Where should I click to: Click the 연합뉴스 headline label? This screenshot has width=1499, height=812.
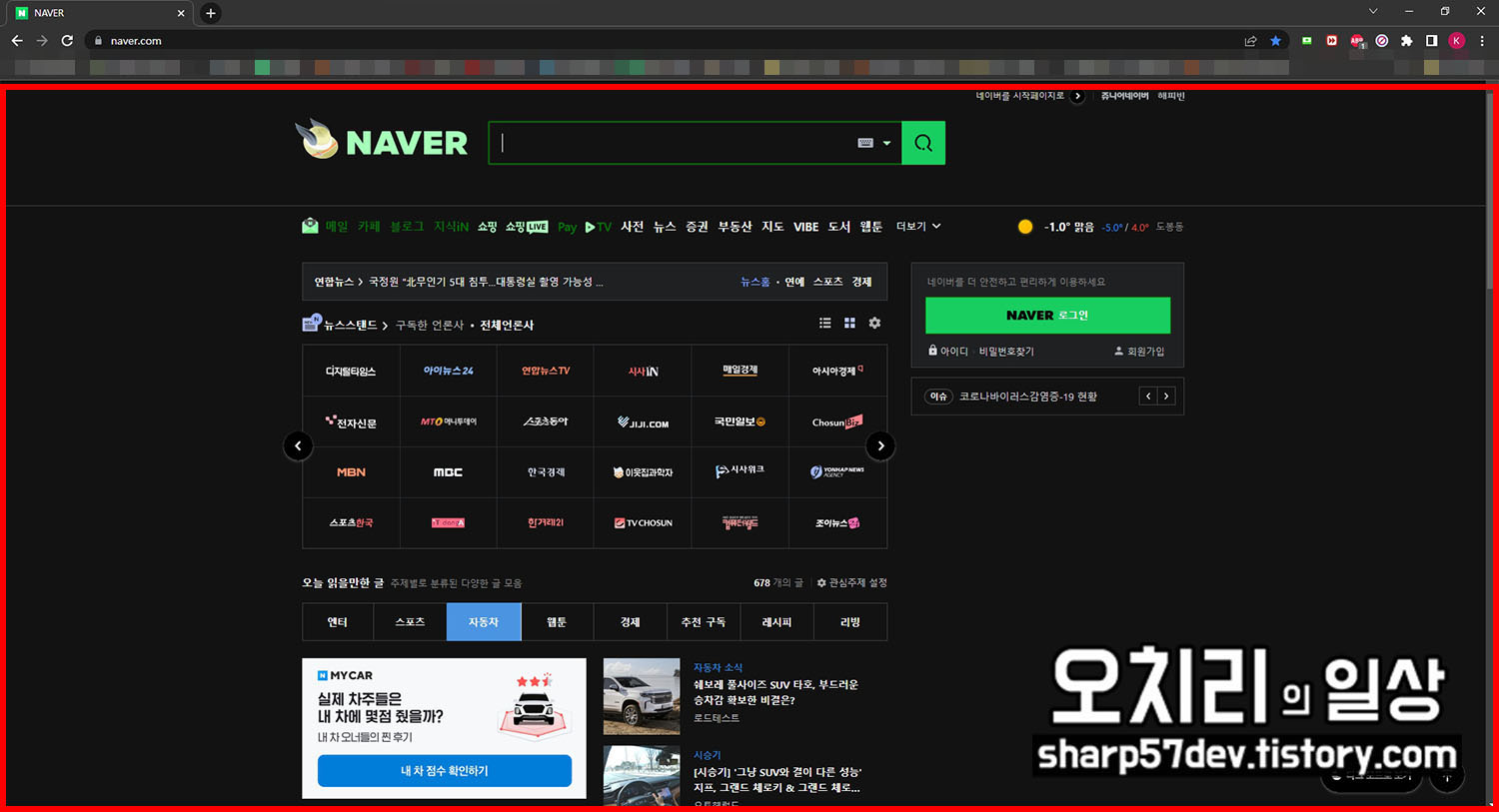coord(334,282)
